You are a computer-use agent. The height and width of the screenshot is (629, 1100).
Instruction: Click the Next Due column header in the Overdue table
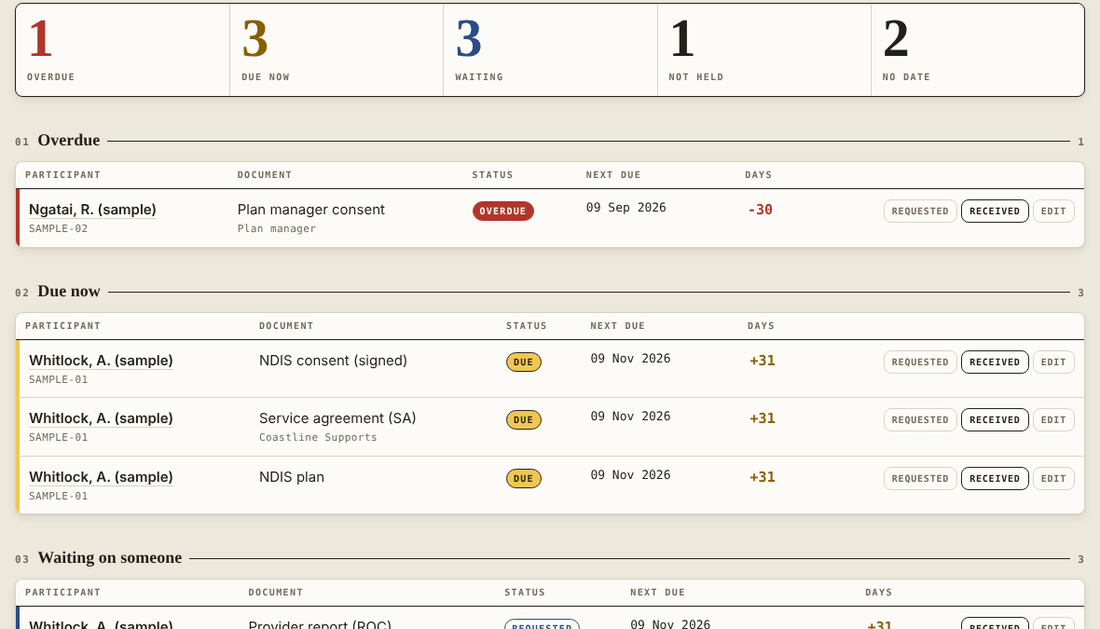(613, 175)
